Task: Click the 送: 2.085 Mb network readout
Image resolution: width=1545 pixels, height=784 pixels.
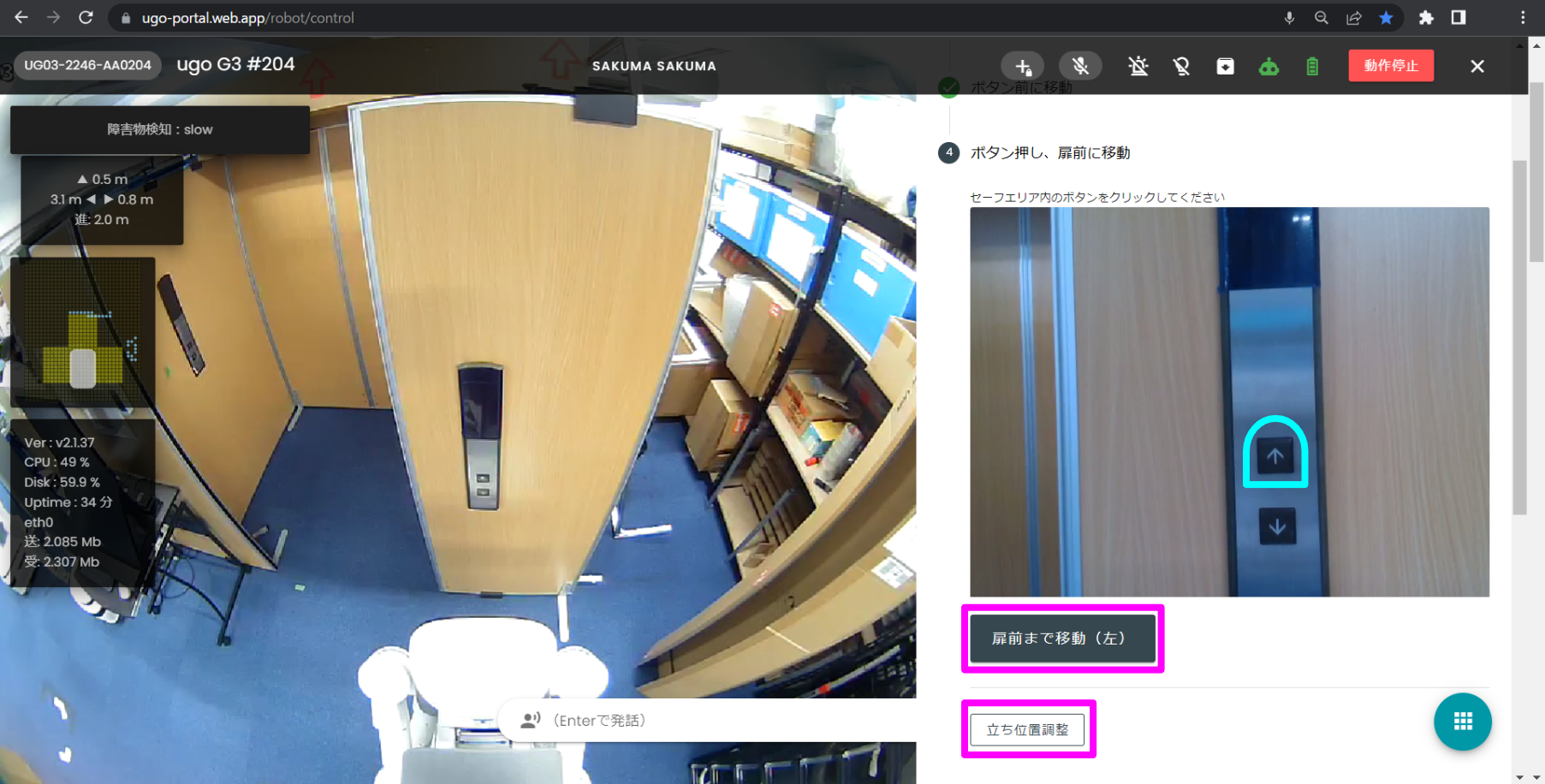Action: point(62,542)
